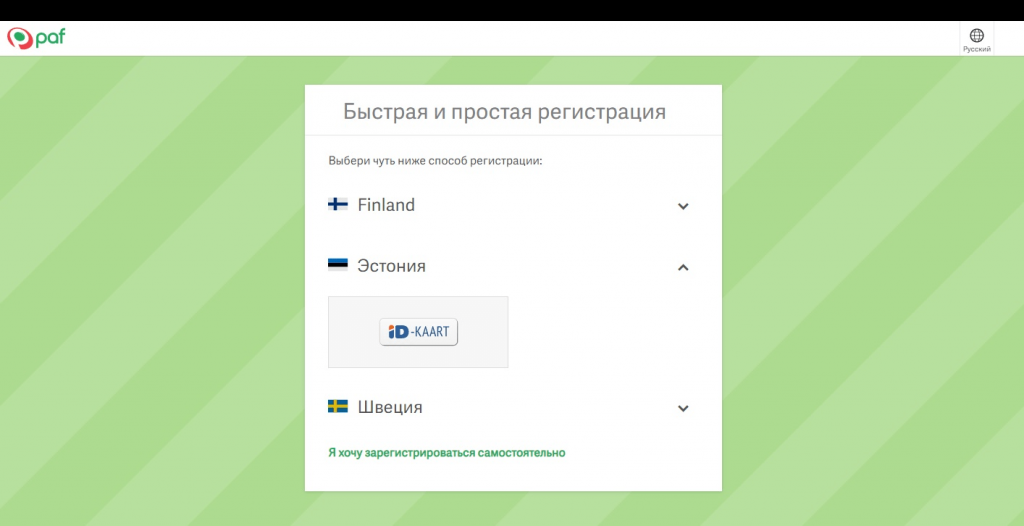
Task: Click text 'Выбери чуть ниже способ регистрации'
Action: pos(435,160)
